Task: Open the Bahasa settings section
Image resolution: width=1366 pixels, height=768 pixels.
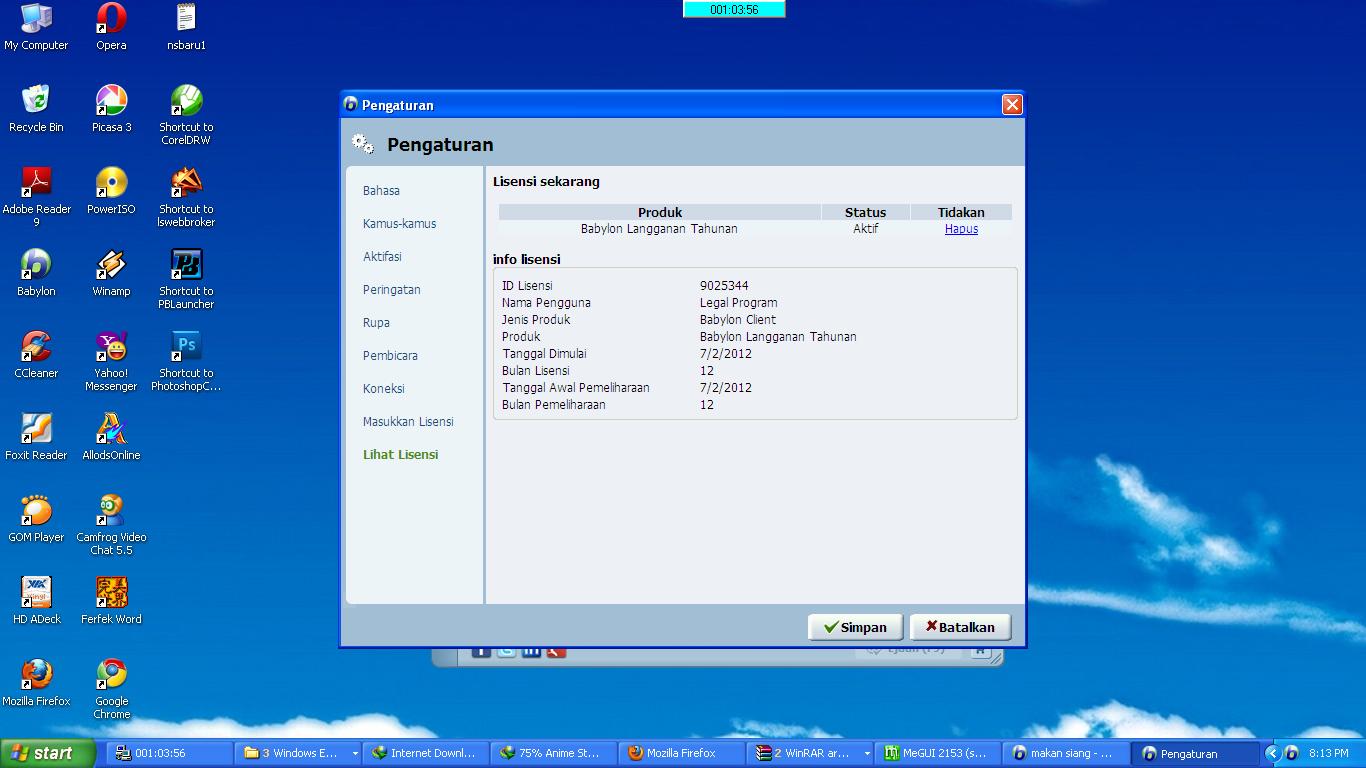Action: point(381,190)
